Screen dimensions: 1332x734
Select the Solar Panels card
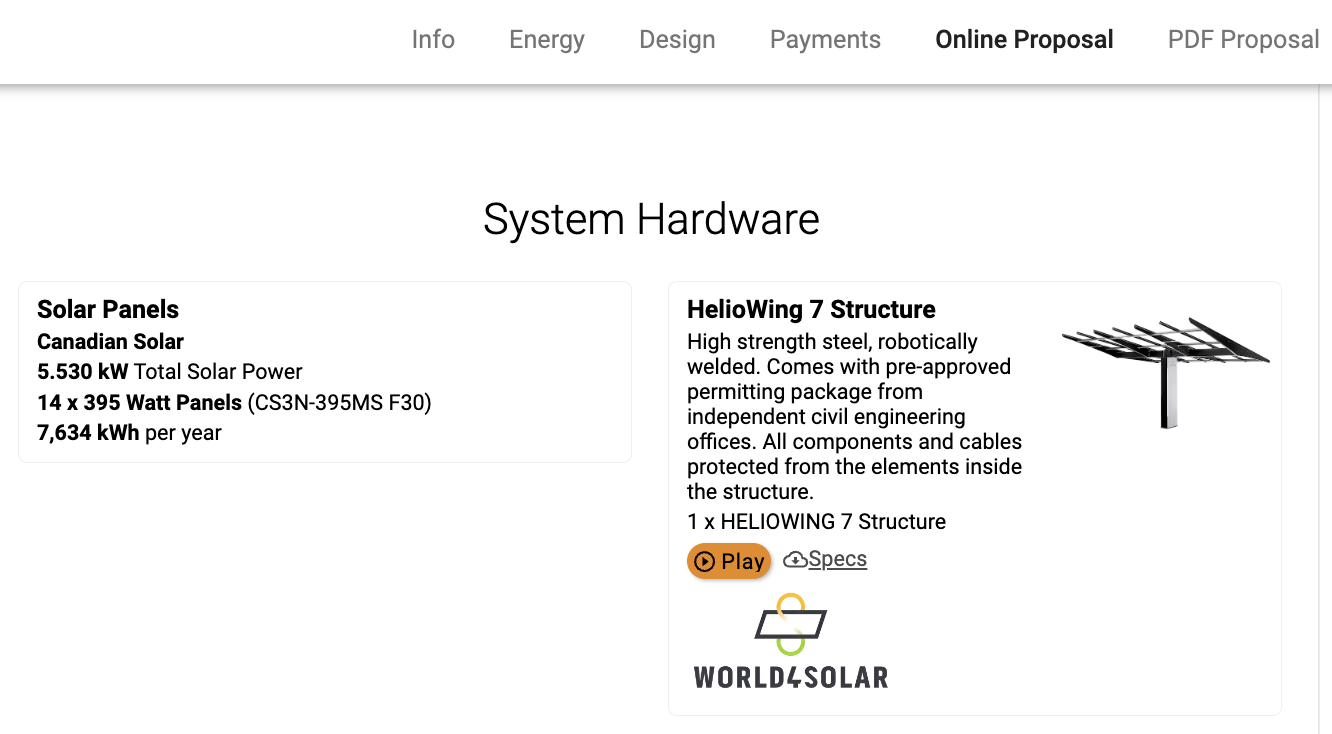click(x=324, y=371)
